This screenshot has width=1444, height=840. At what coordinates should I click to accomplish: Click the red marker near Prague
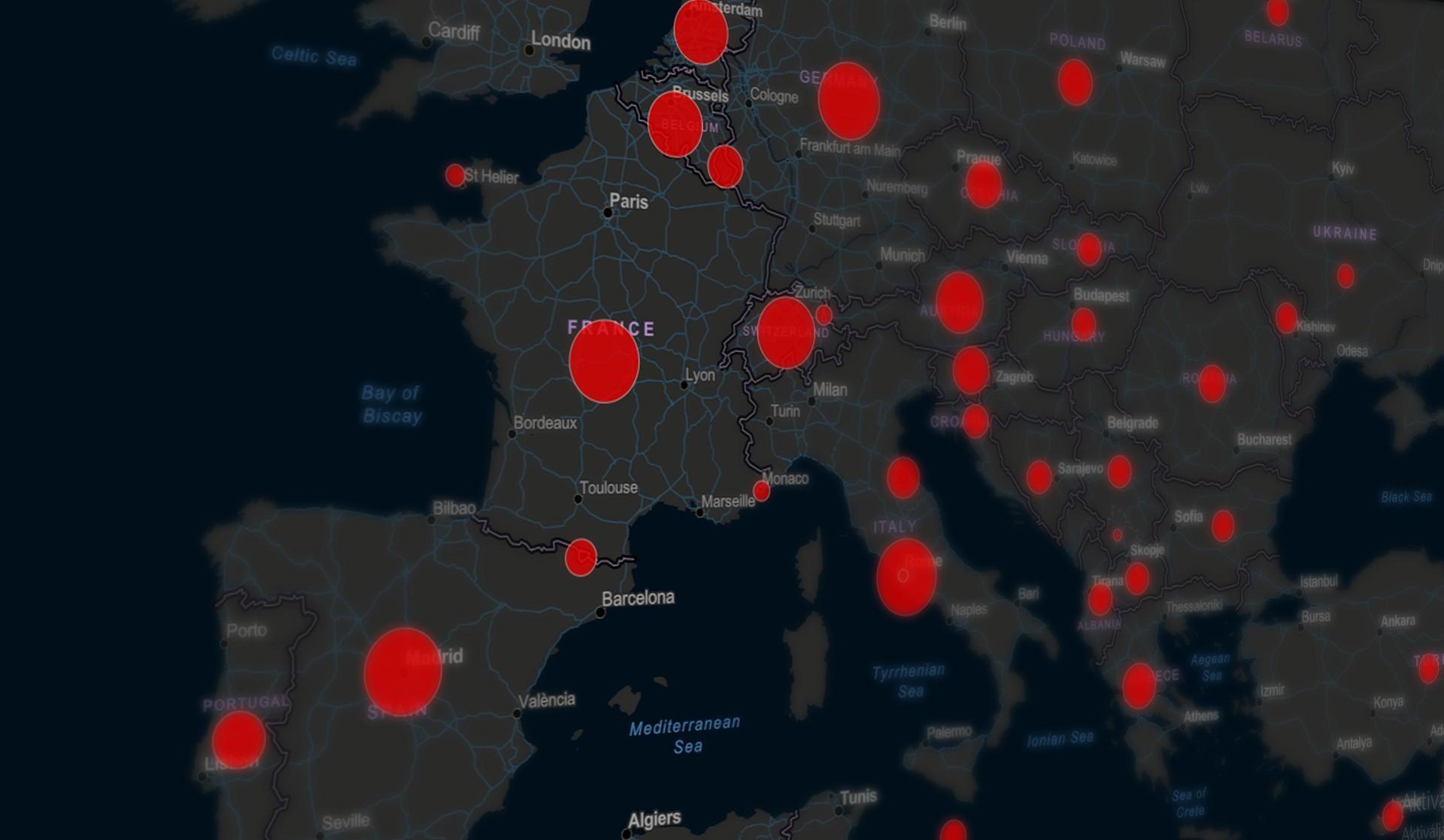[x=983, y=184]
